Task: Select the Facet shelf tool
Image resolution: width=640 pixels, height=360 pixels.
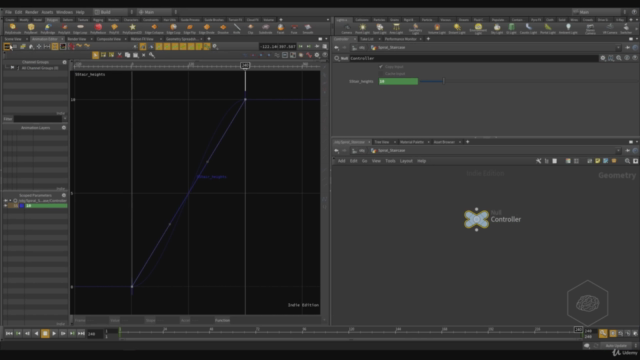Action: (x=280, y=29)
